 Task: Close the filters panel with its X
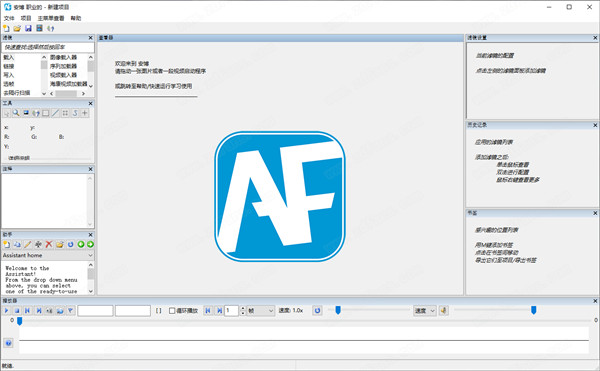click(91, 38)
